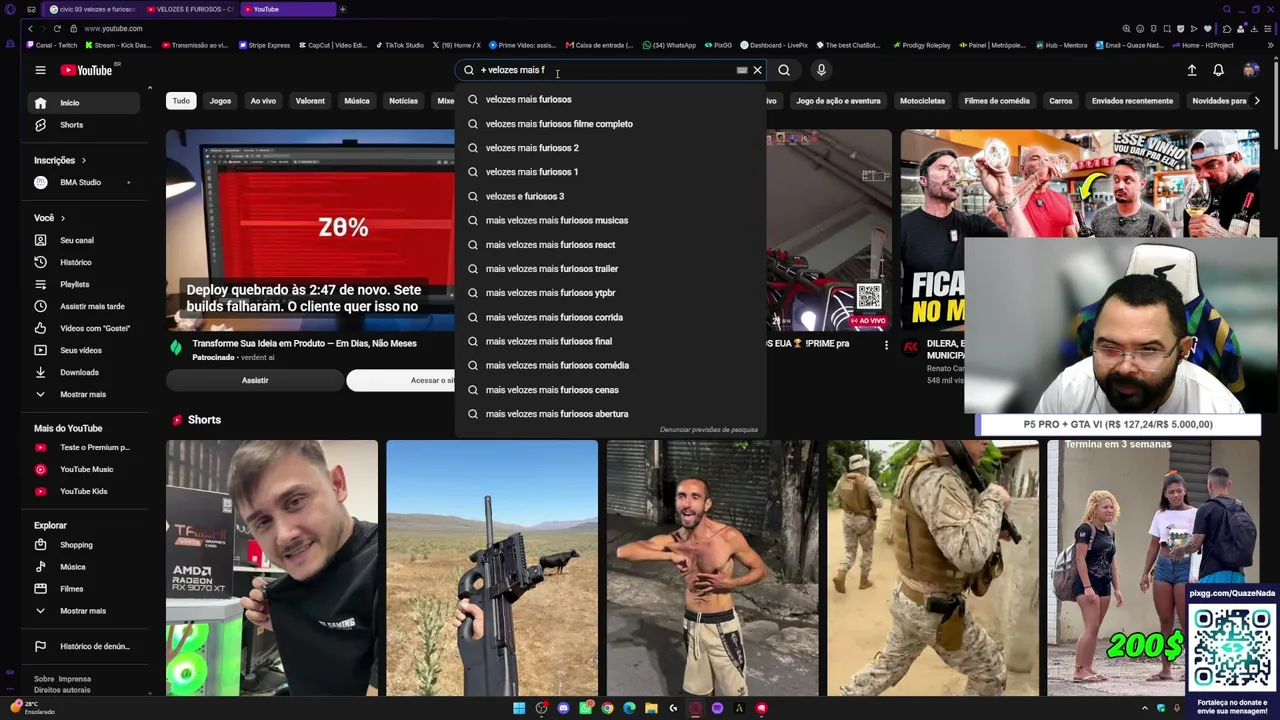Open the account avatar menu
The width and height of the screenshot is (1280, 720).
[1250, 70]
